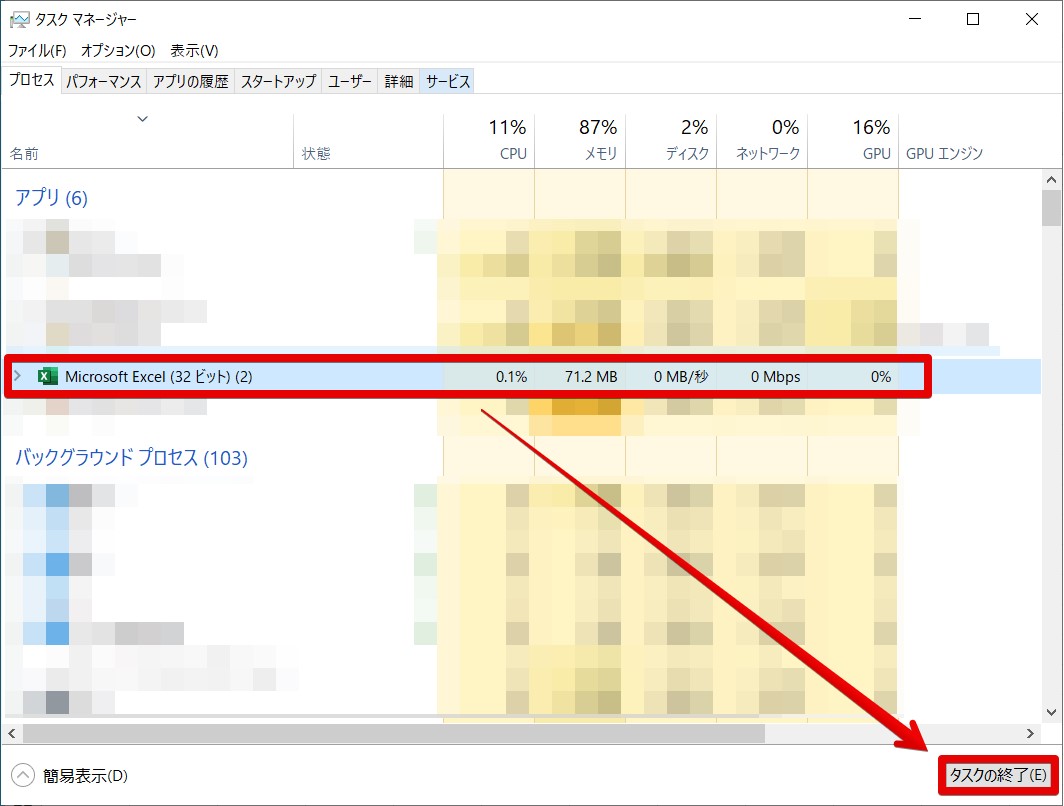Select the プロセス tab
The height and width of the screenshot is (806, 1064).
31,80
